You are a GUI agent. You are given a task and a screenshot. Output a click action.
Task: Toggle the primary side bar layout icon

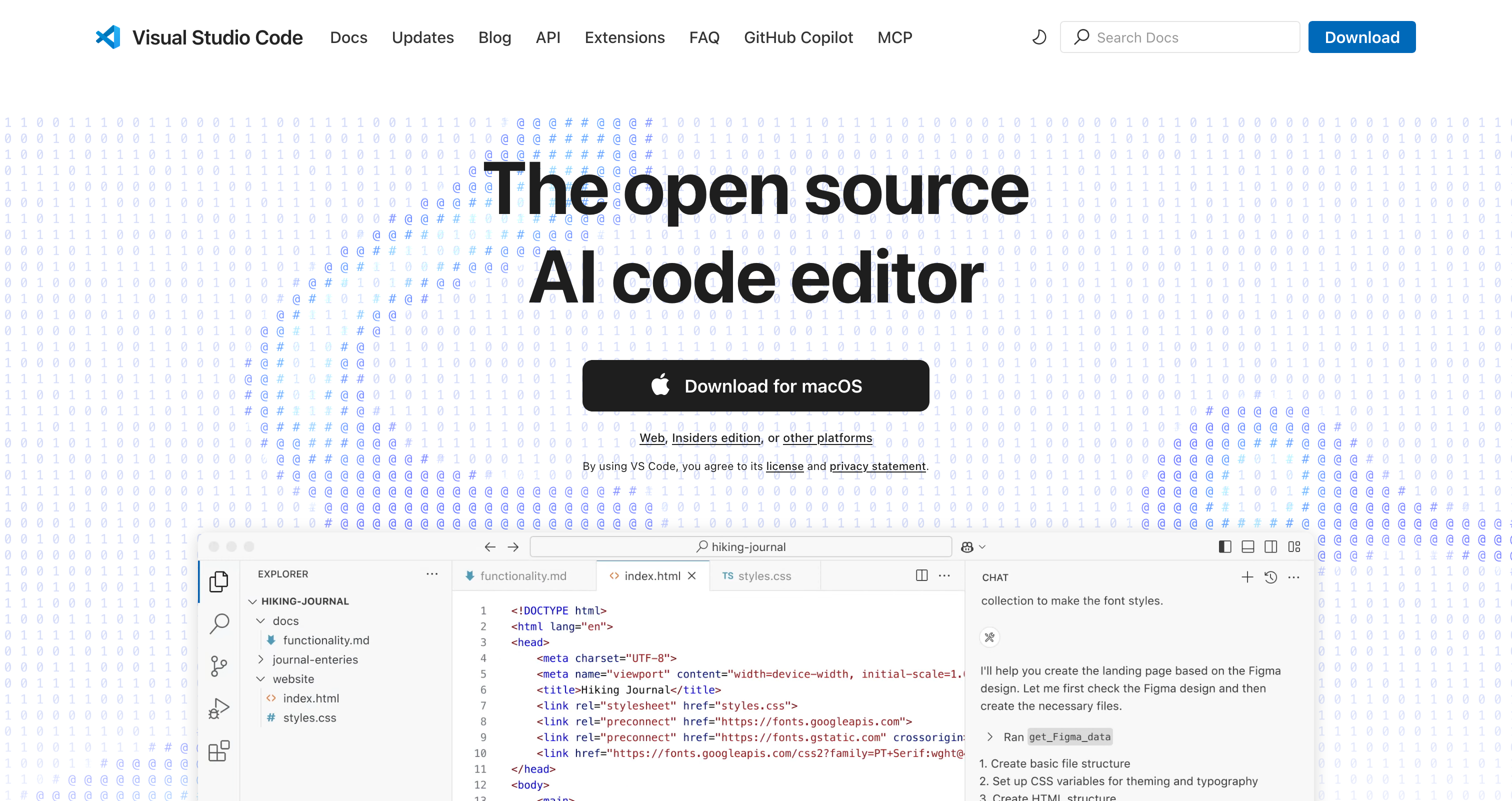(1225, 547)
